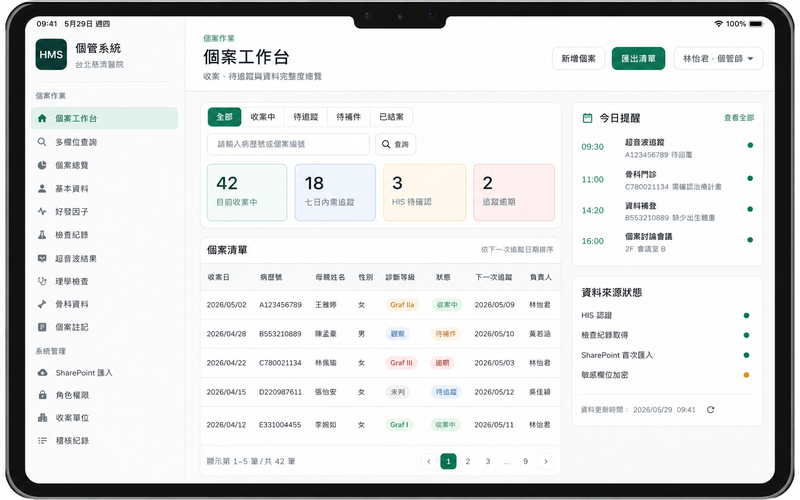Viewport: 800px width, 500px height.
Task: Click the green status dot for 超音波追蹤
Action: [750, 145]
